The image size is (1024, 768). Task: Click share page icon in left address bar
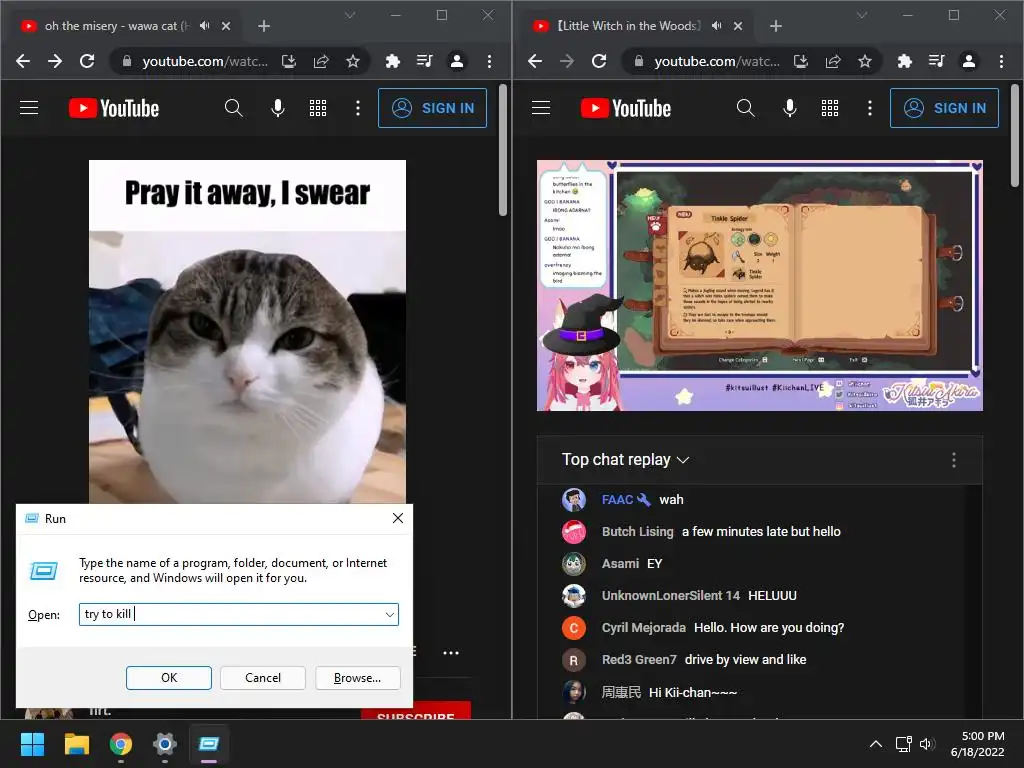pyautogui.click(x=321, y=61)
